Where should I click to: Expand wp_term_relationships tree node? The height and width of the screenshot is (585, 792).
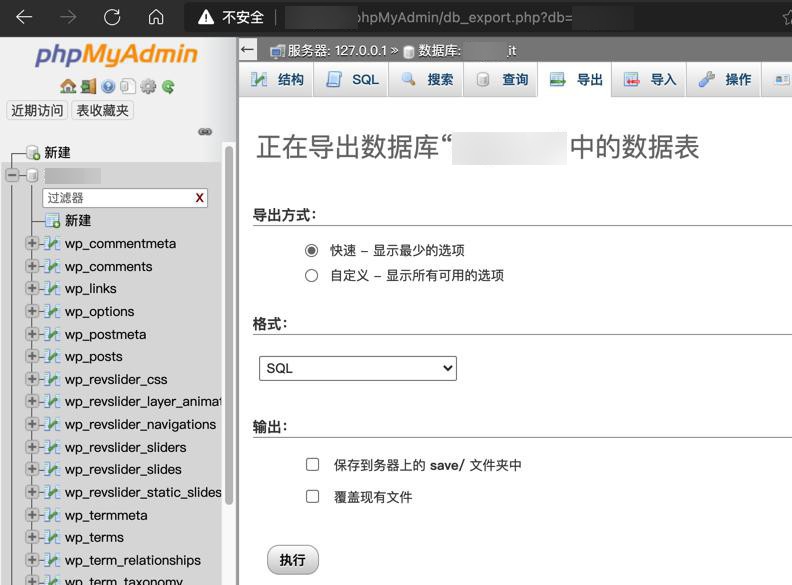click(32, 560)
